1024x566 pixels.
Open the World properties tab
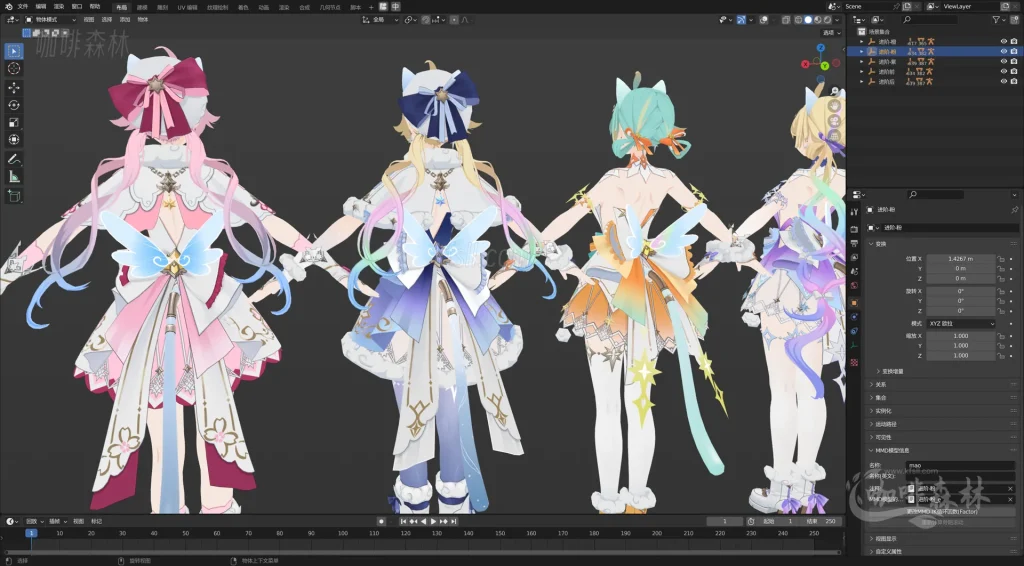[854, 285]
